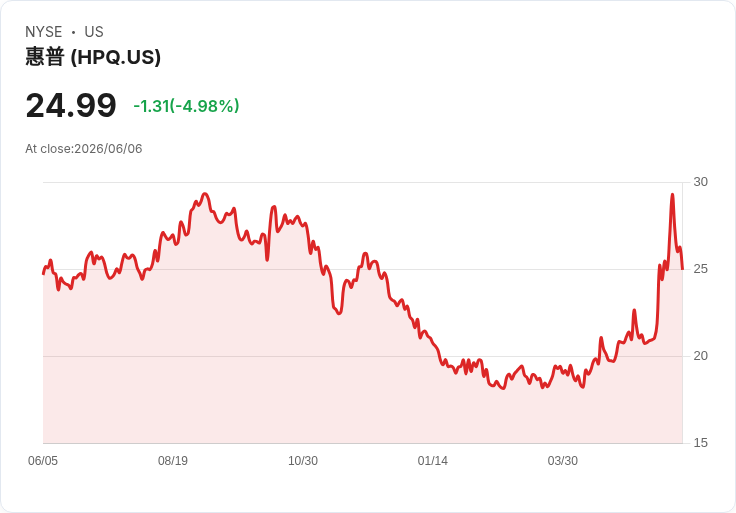Click the chart's first data point at left edge

tap(43, 274)
